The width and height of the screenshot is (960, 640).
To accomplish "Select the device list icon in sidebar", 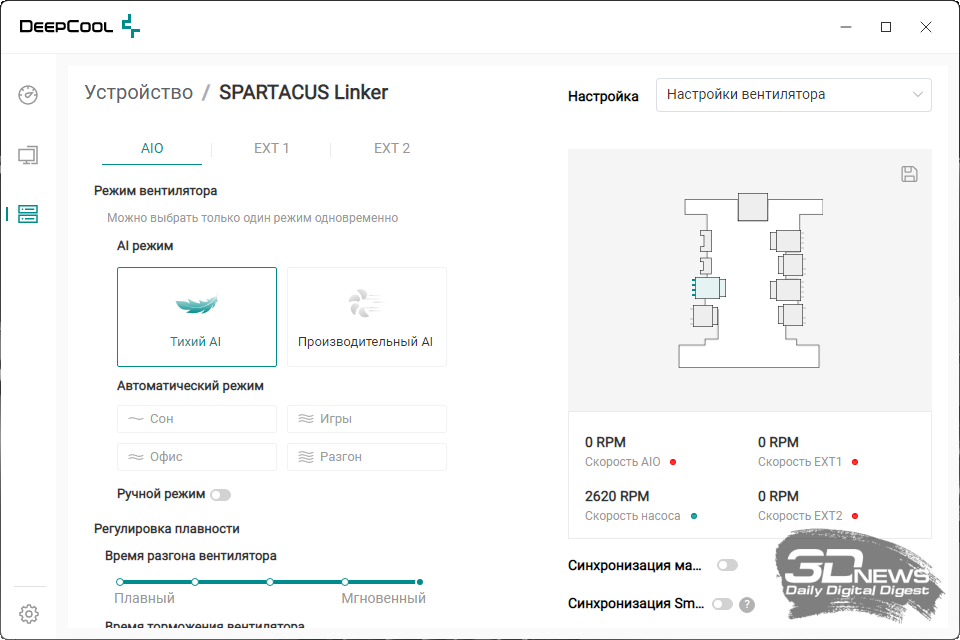I will tap(28, 214).
